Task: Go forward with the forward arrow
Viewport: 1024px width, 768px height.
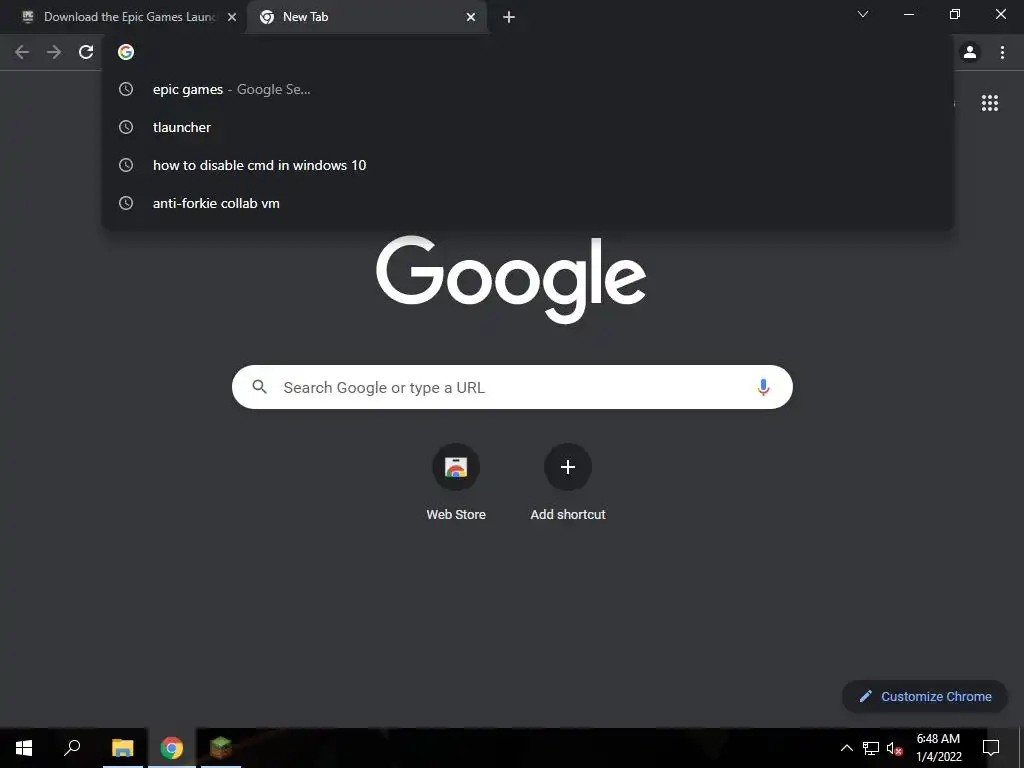Action: point(54,52)
